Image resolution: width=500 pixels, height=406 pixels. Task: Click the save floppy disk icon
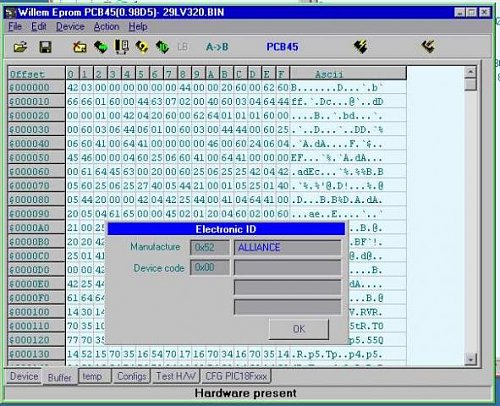click(x=45, y=47)
